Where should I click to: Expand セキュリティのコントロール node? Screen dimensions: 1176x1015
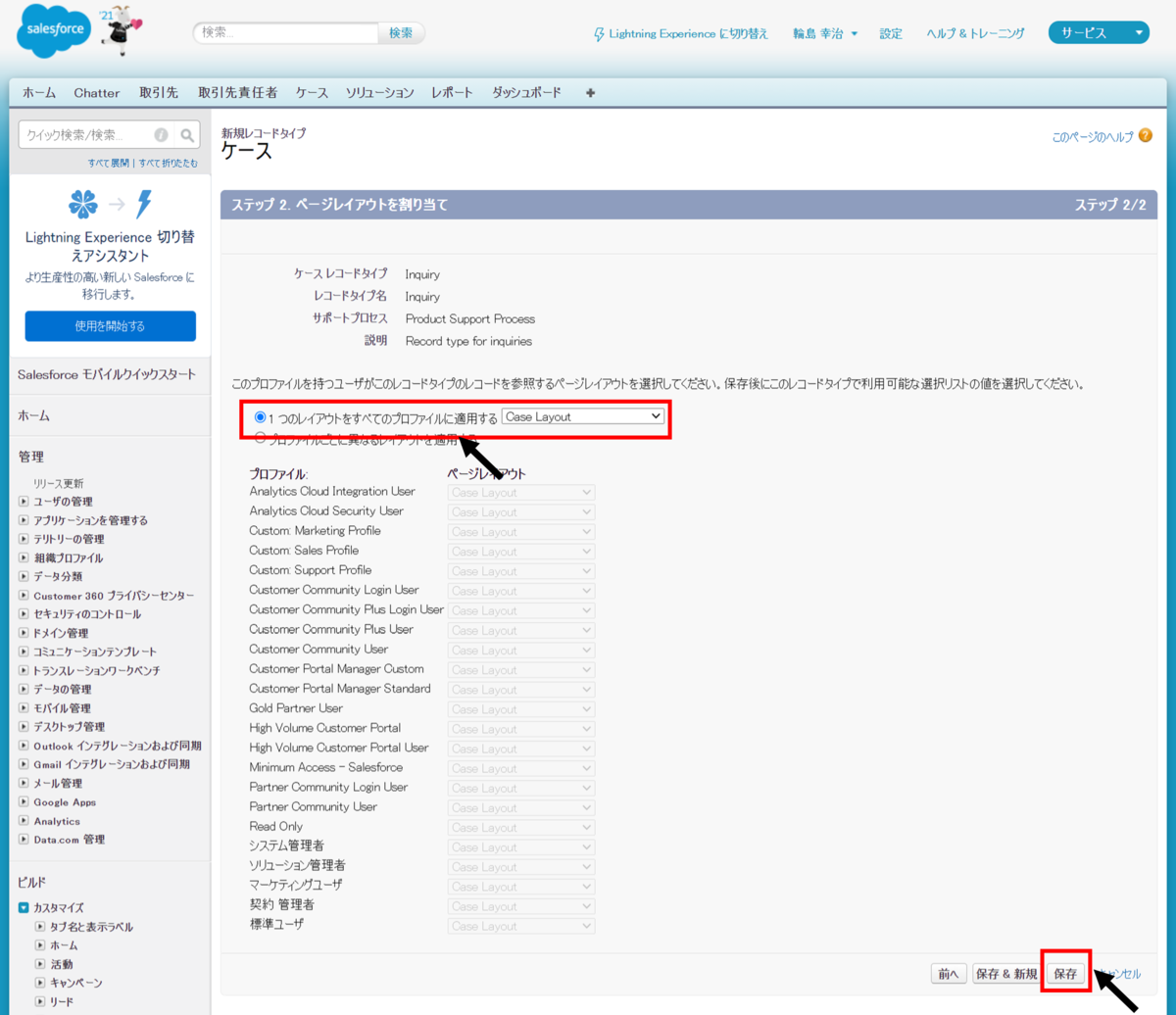click(x=24, y=614)
